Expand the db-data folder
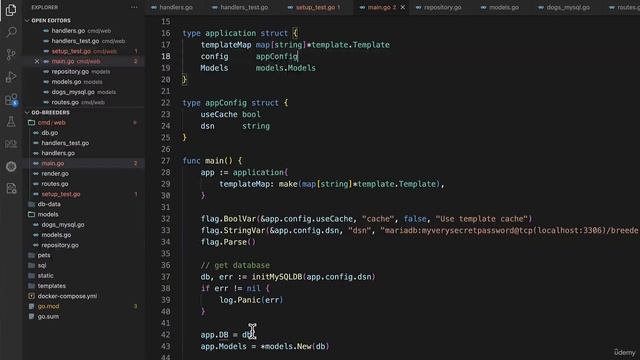This screenshot has width=640, height=360. point(49,204)
